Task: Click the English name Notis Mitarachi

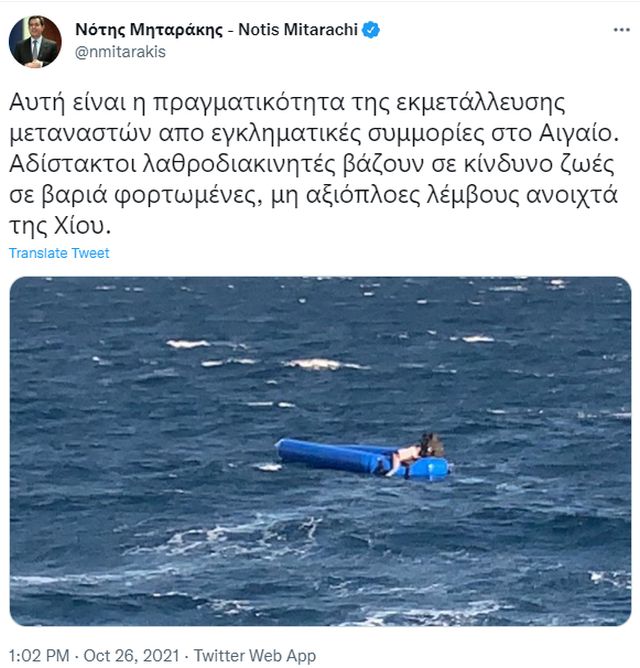Action: pos(298,30)
